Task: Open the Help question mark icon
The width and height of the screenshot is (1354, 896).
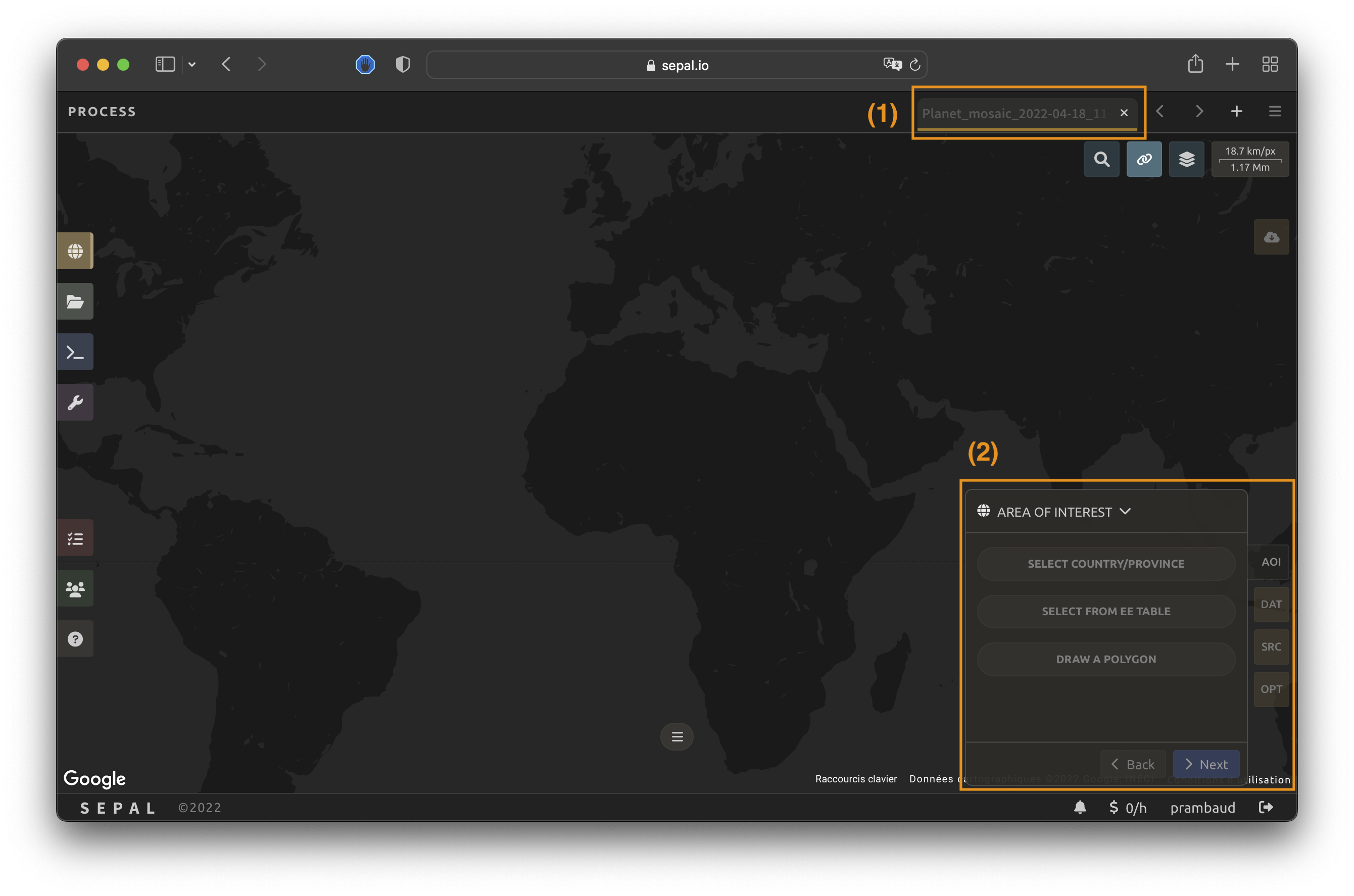Action: pos(75,639)
